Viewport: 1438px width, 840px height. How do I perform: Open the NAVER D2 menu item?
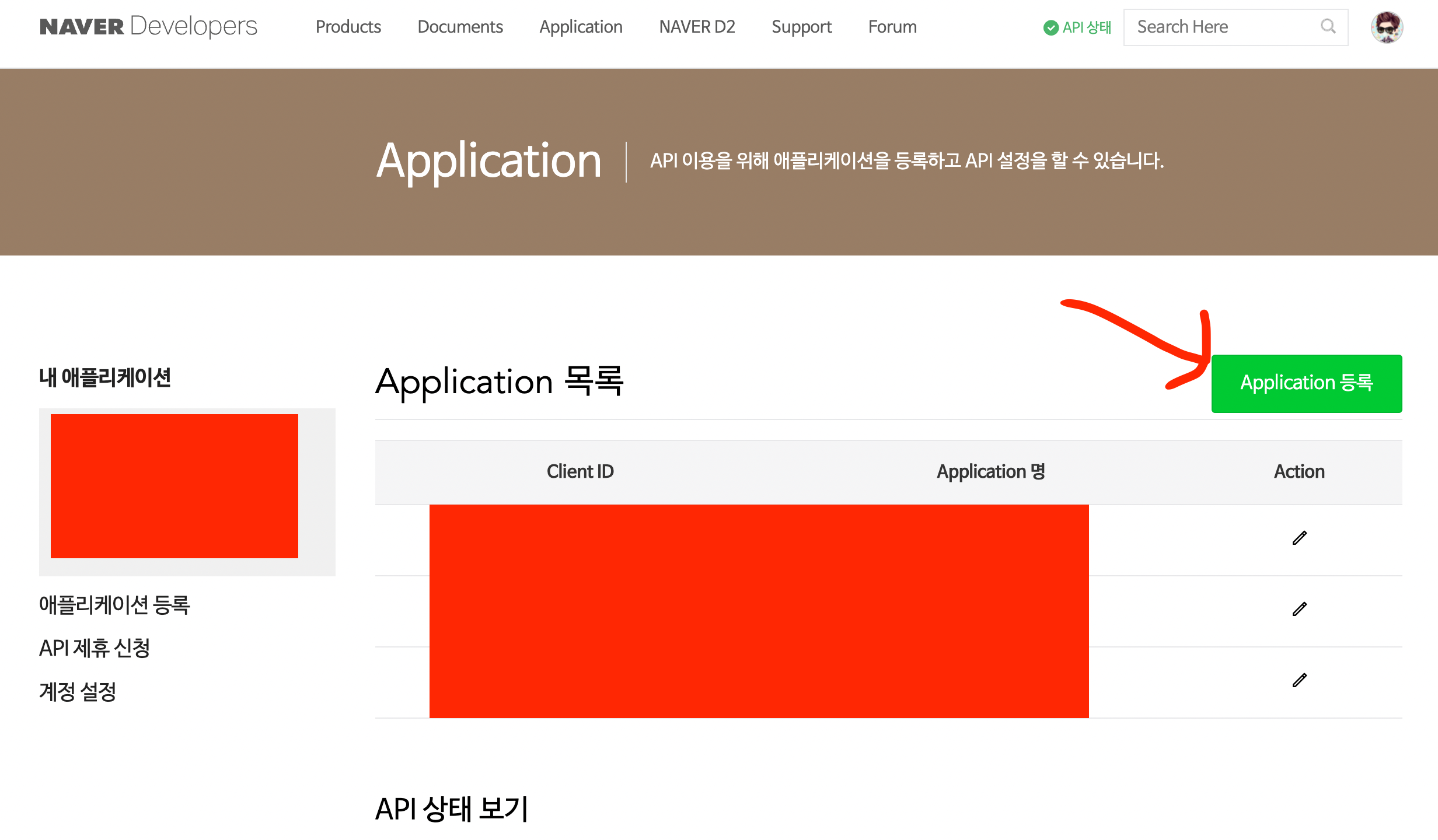coord(697,27)
